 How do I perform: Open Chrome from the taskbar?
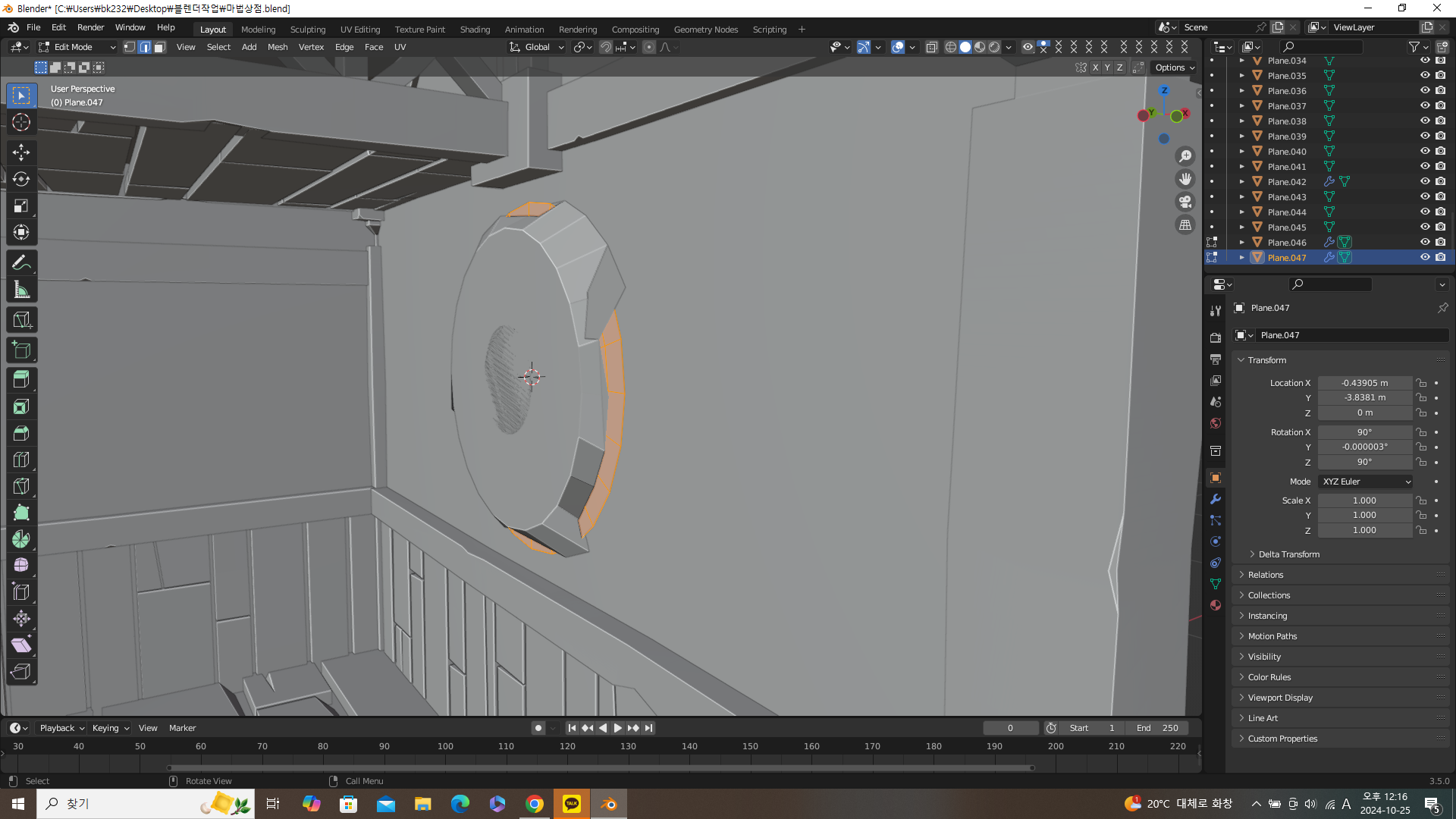point(535,804)
